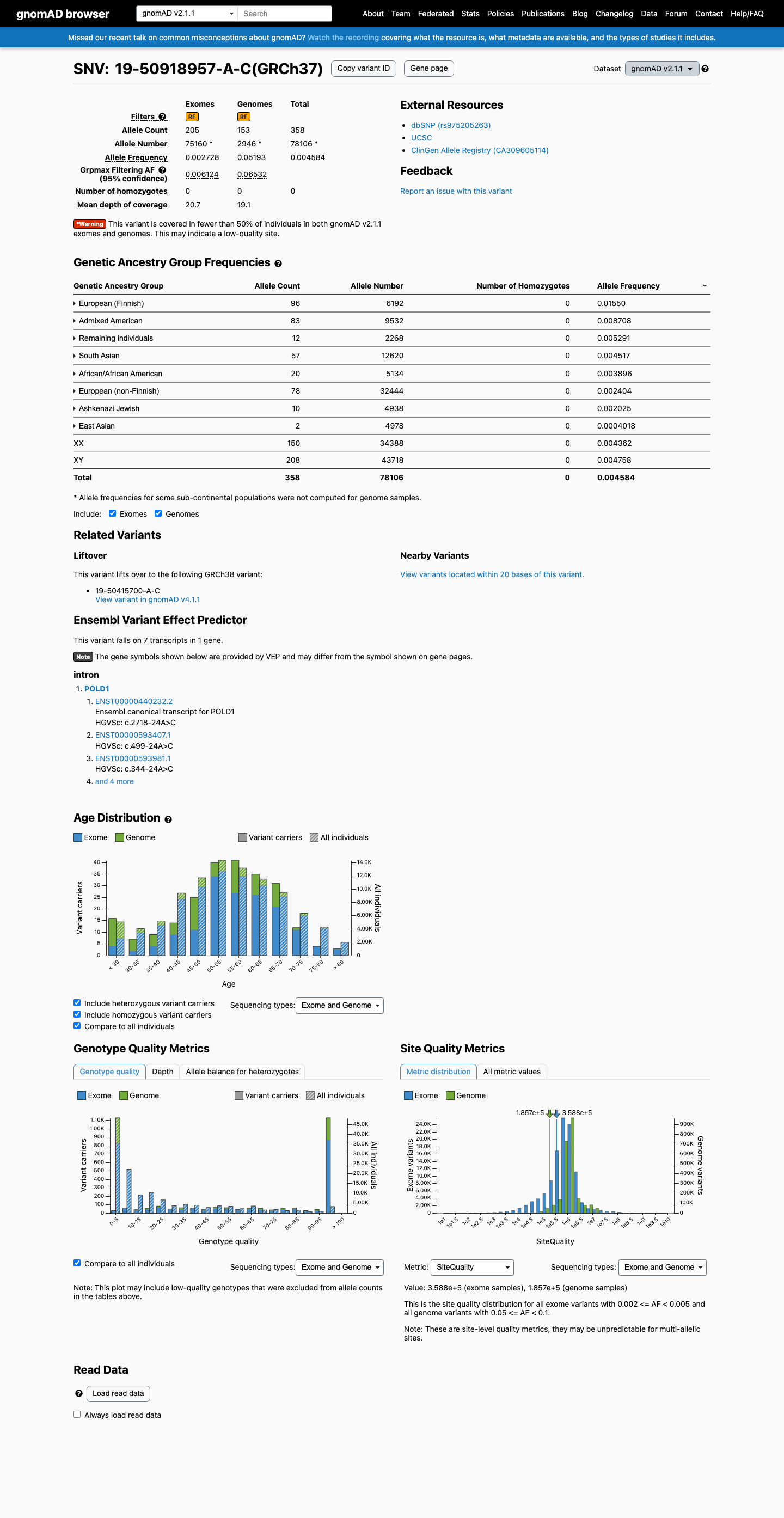
Task: Click the Exome legend swatch in Age Distribution
Action: coord(78,837)
